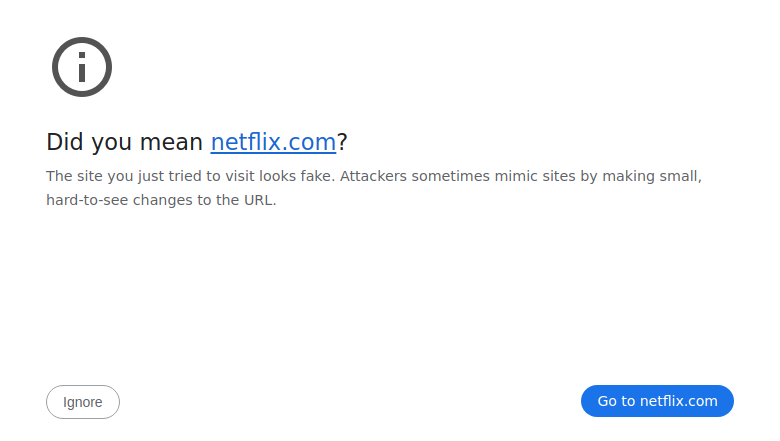Click the Ignore button
780x441 pixels.
point(83,402)
